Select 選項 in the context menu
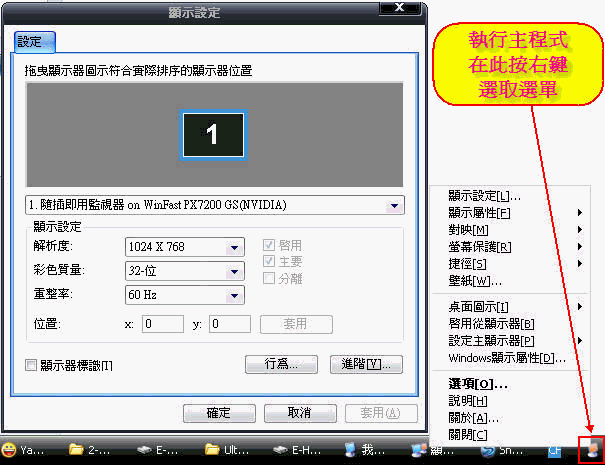The image size is (605, 465). (478, 383)
